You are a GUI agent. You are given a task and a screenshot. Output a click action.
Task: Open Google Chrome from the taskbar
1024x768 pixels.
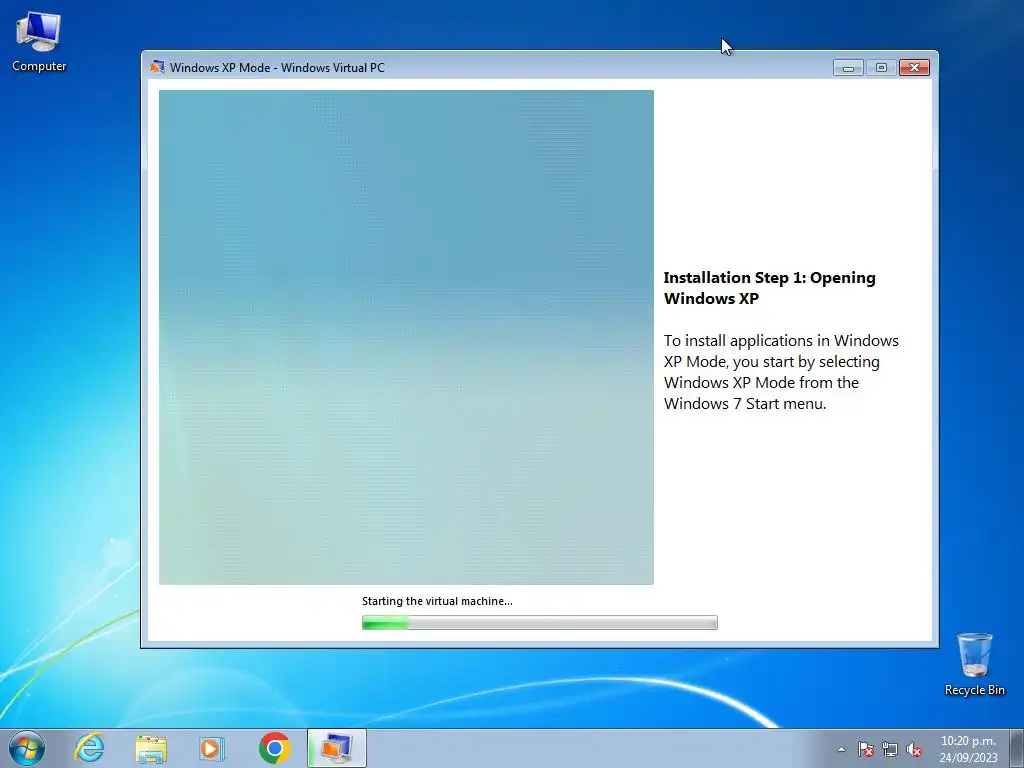pyautogui.click(x=274, y=748)
